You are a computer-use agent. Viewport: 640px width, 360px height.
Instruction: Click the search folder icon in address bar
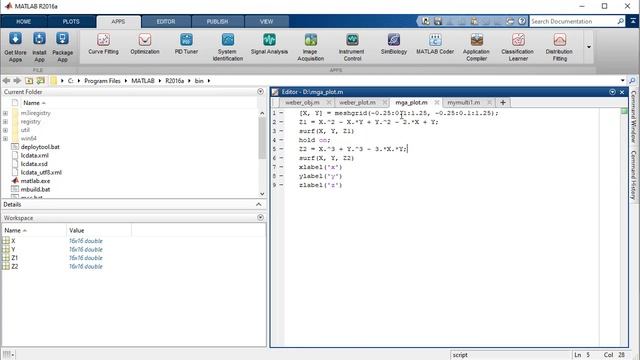[x=632, y=80]
